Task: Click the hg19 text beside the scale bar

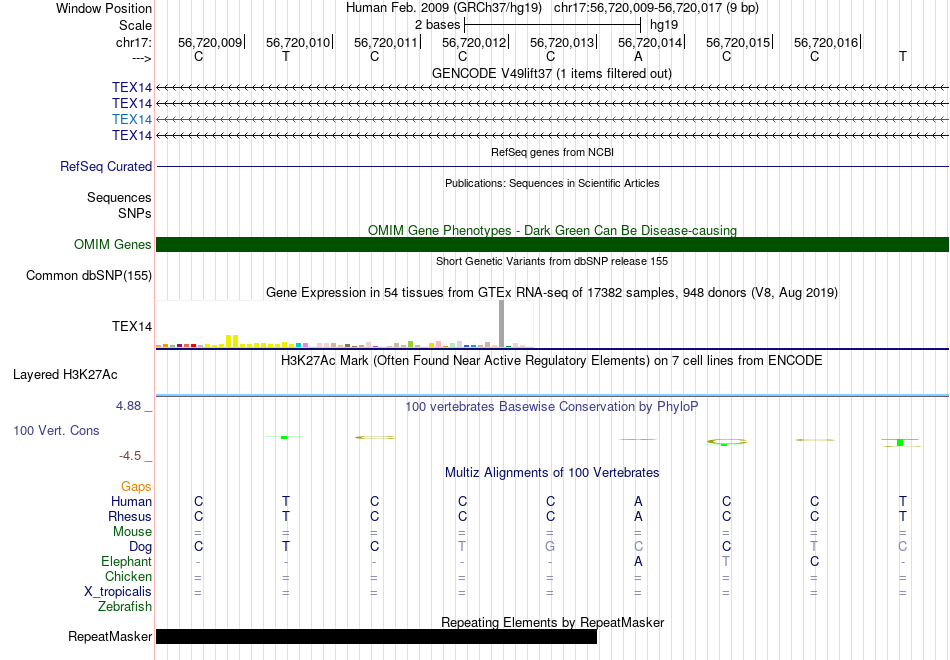Action: click(x=663, y=25)
